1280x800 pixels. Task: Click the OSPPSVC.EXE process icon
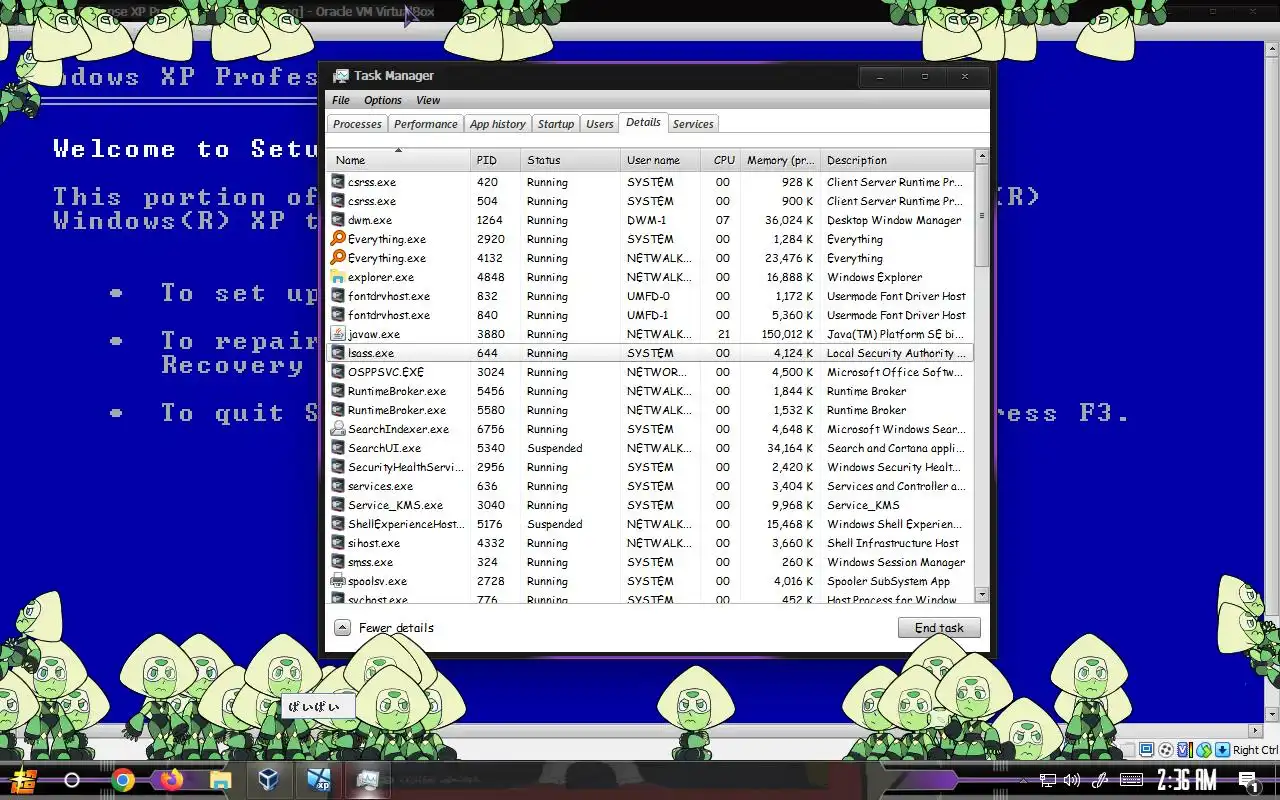(338, 372)
